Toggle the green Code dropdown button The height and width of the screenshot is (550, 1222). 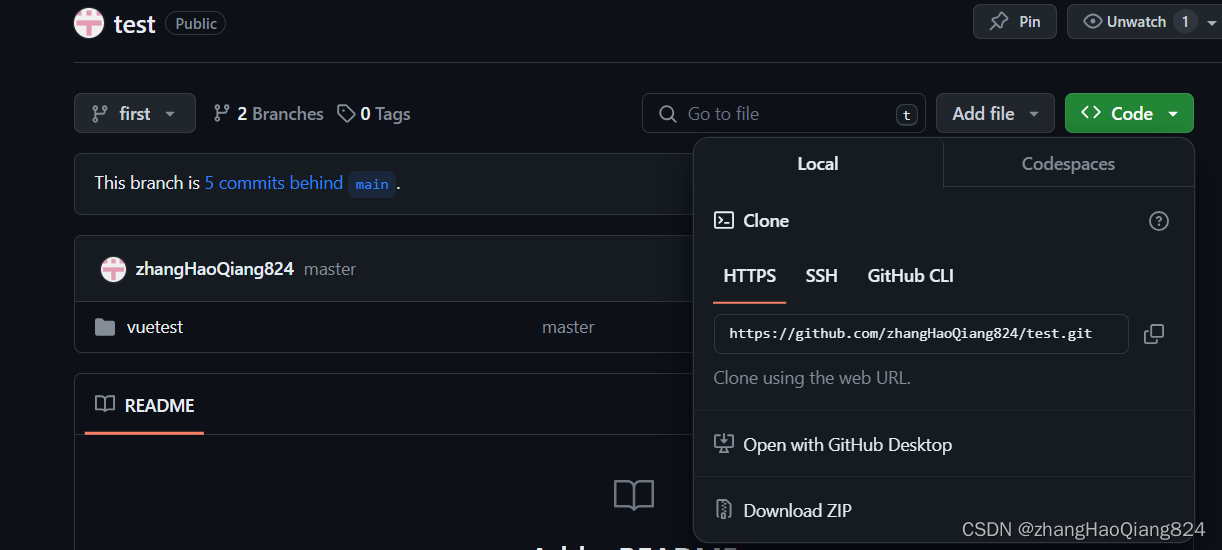(x=1129, y=113)
